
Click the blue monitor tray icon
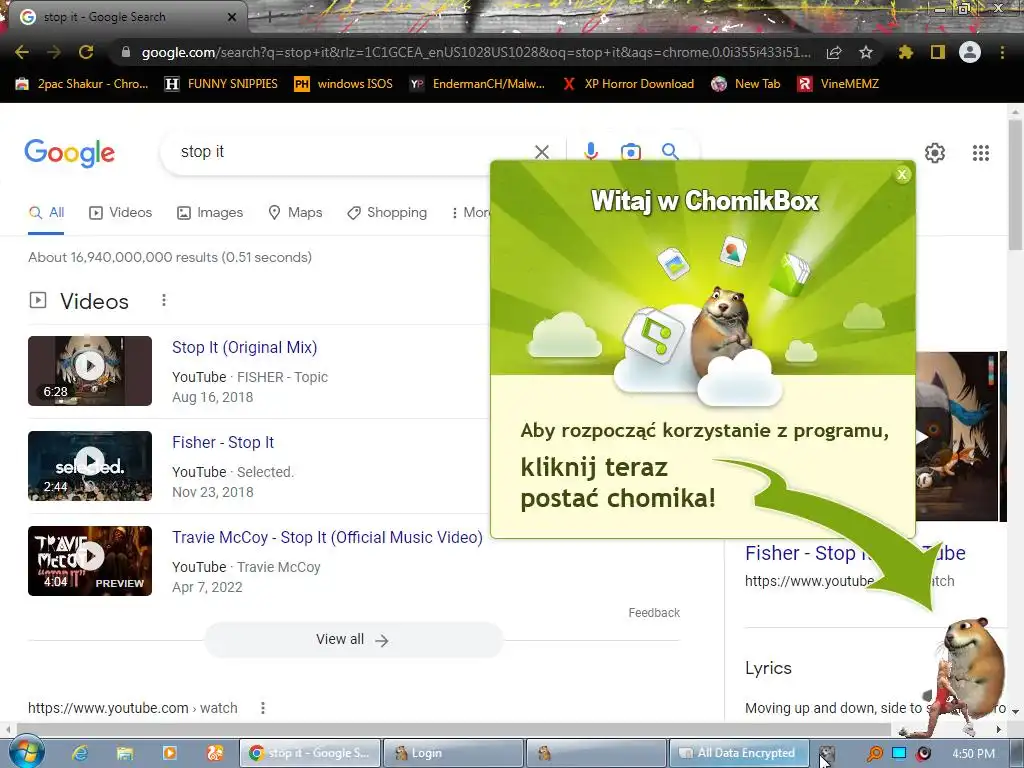[899, 753]
